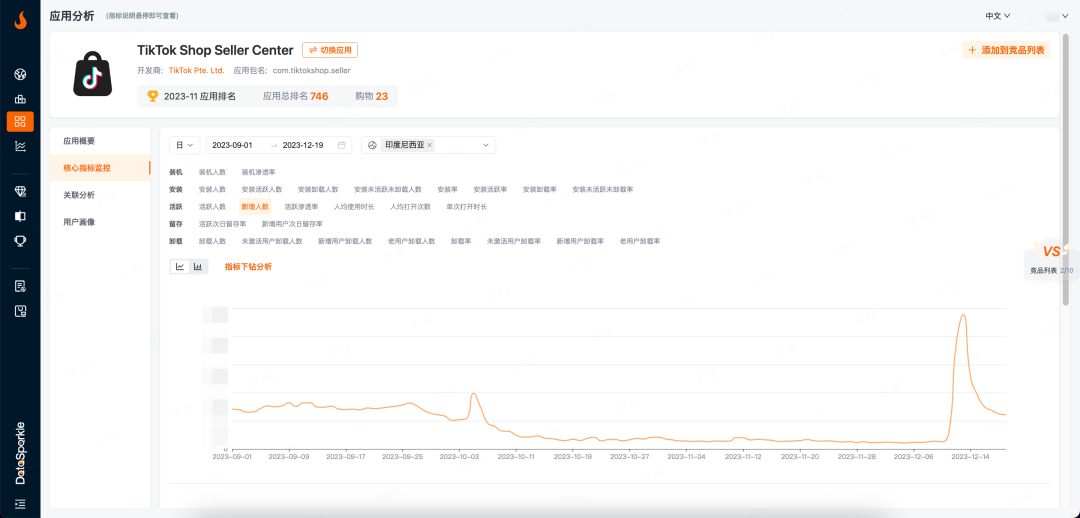Screen dimensions: 1080x518
Task: Click the start date 2023-09-01 field
Action: tap(232, 145)
